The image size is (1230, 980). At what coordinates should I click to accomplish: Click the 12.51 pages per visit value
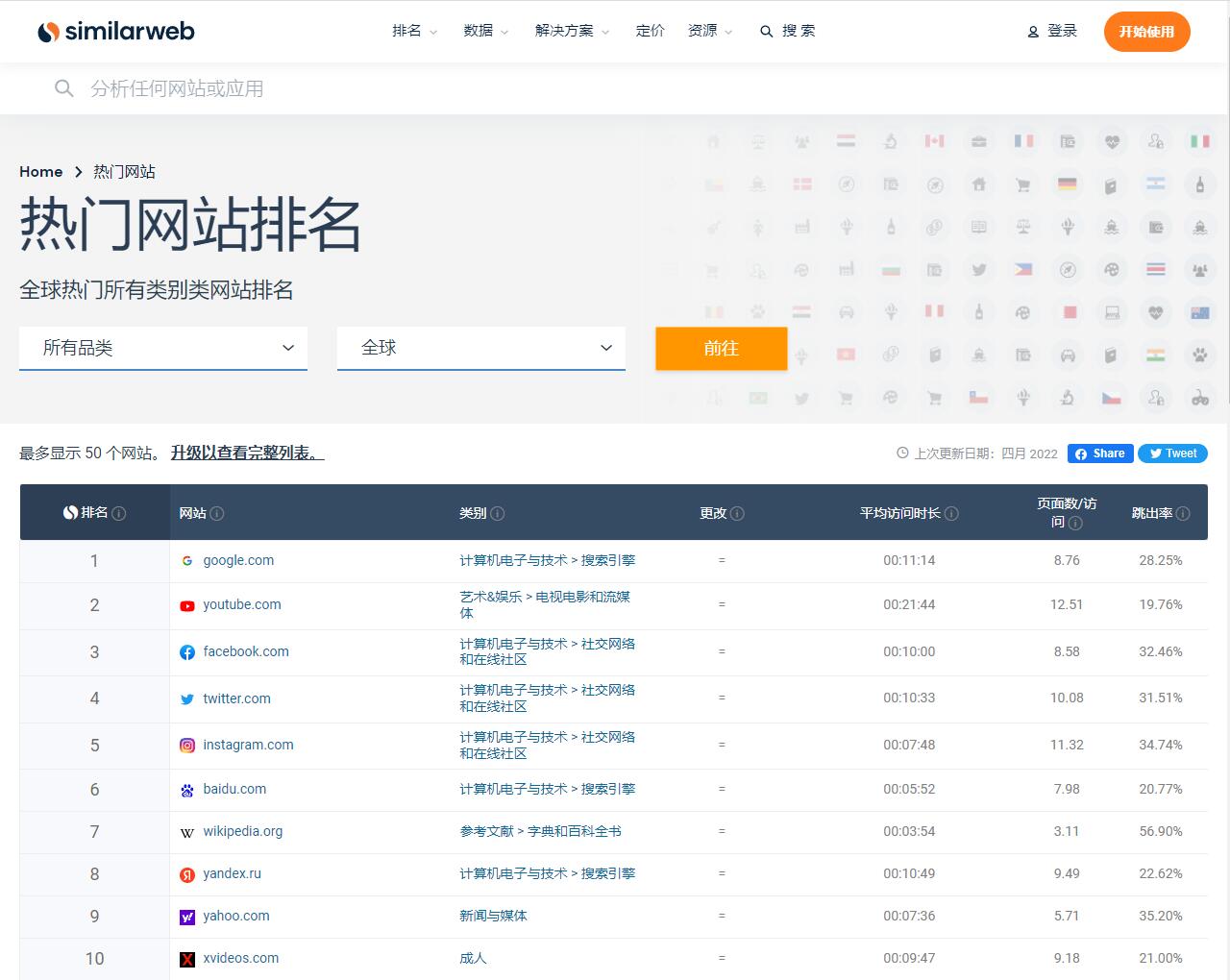point(1067,604)
